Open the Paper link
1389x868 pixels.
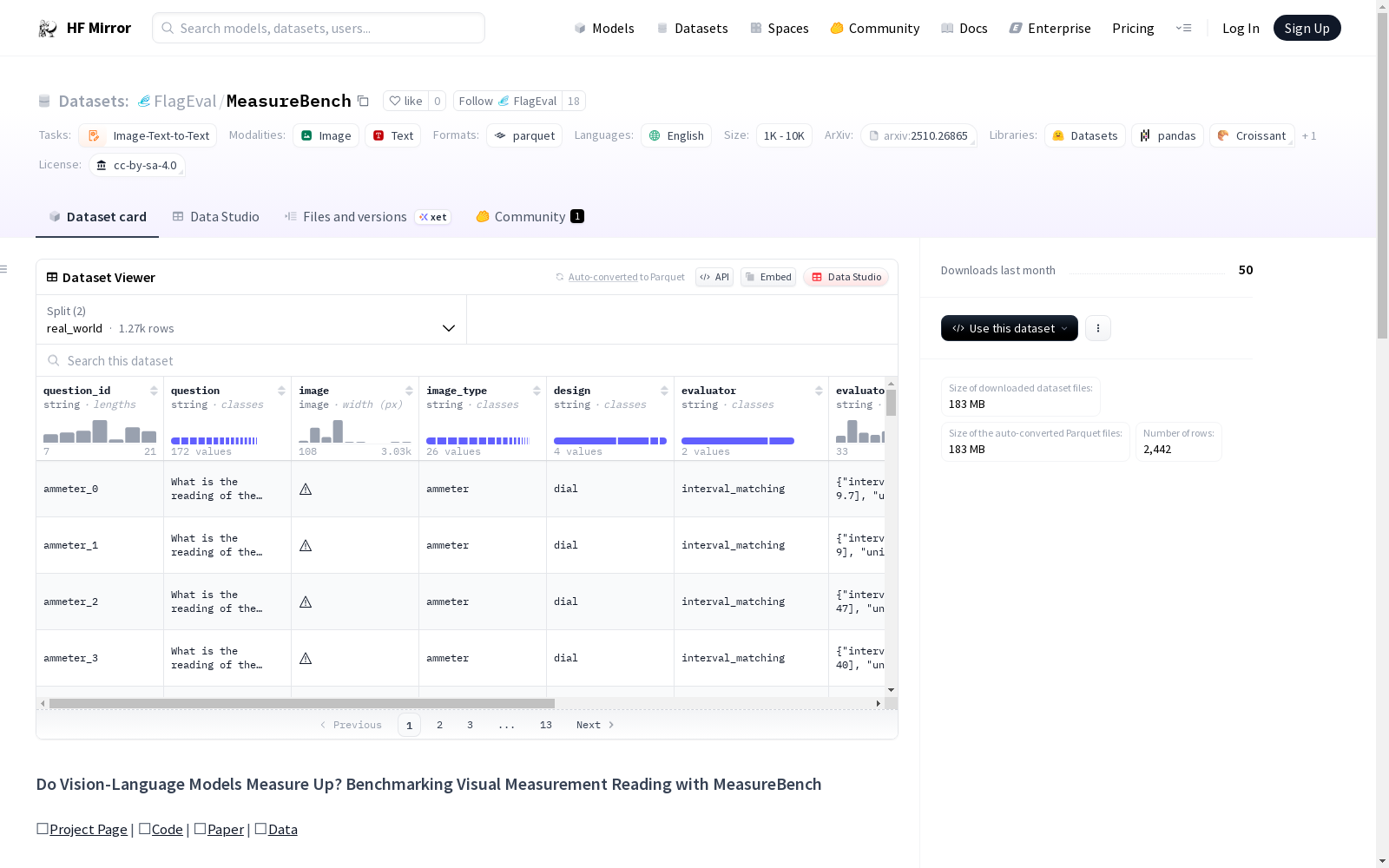pyautogui.click(x=226, y=829)
